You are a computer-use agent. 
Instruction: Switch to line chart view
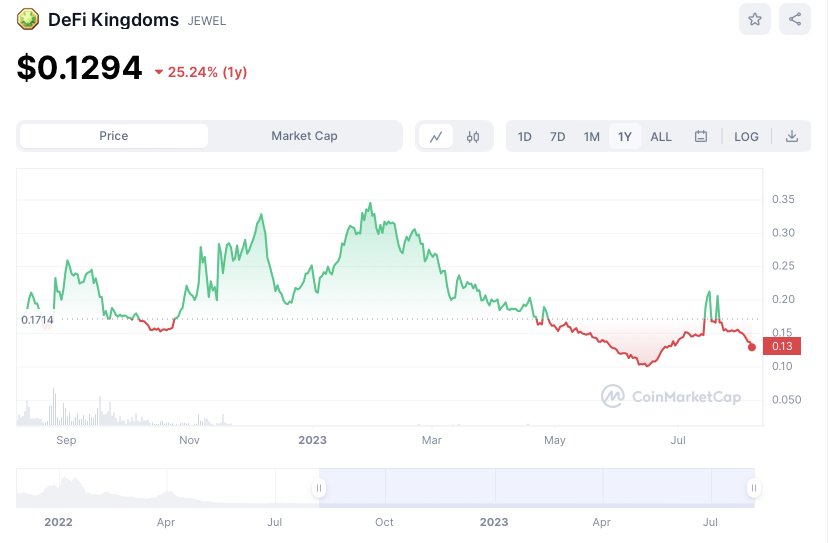coord(436,137)
